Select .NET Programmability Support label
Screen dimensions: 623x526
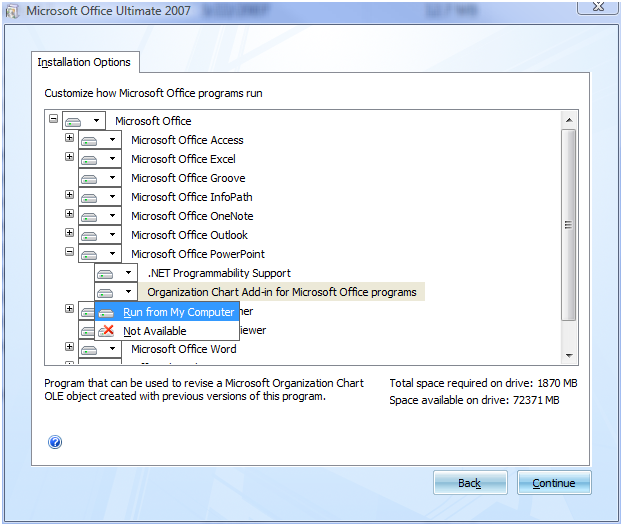[219, 273]
